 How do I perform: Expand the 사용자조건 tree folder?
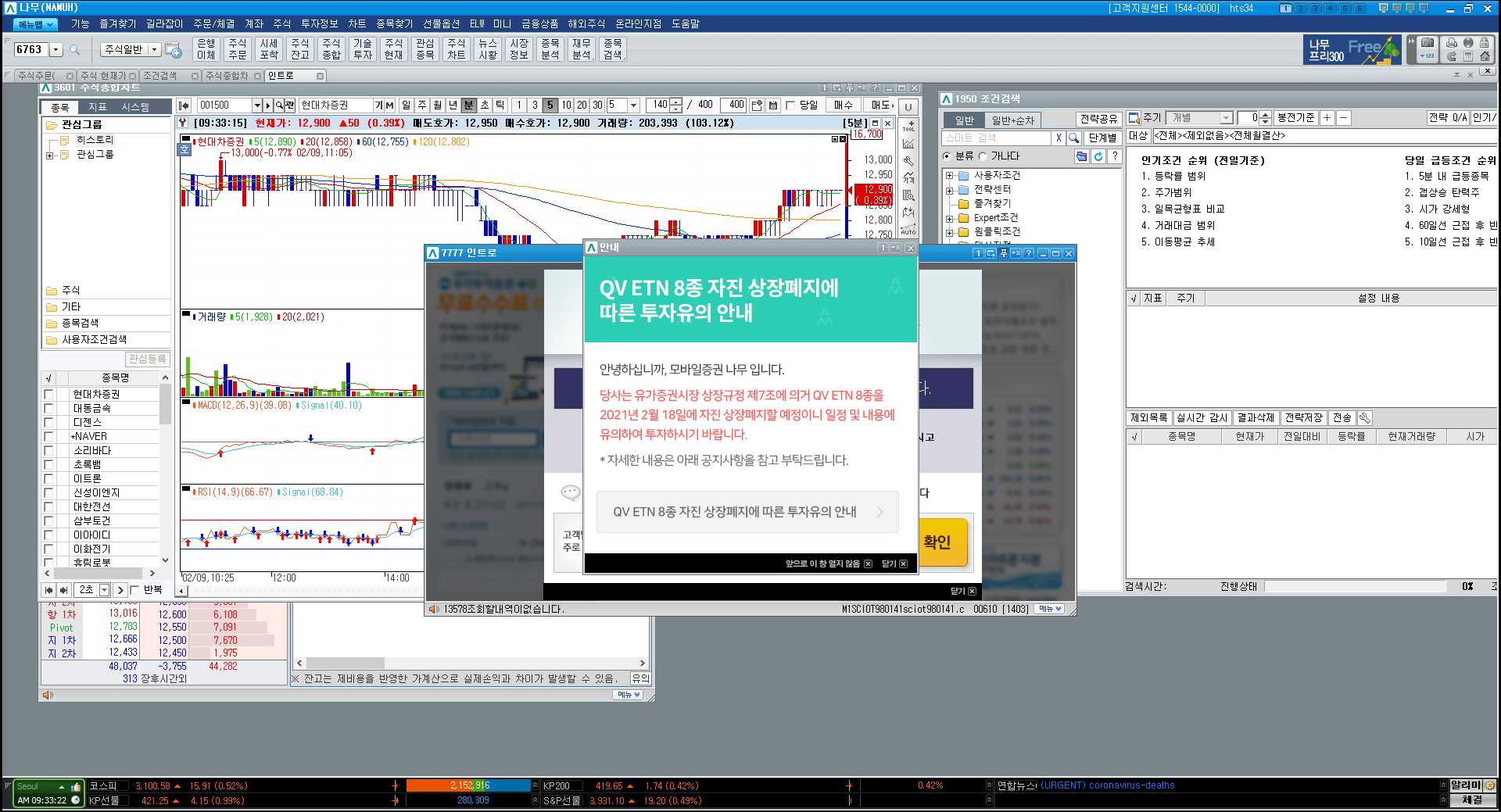pos(949,176)
